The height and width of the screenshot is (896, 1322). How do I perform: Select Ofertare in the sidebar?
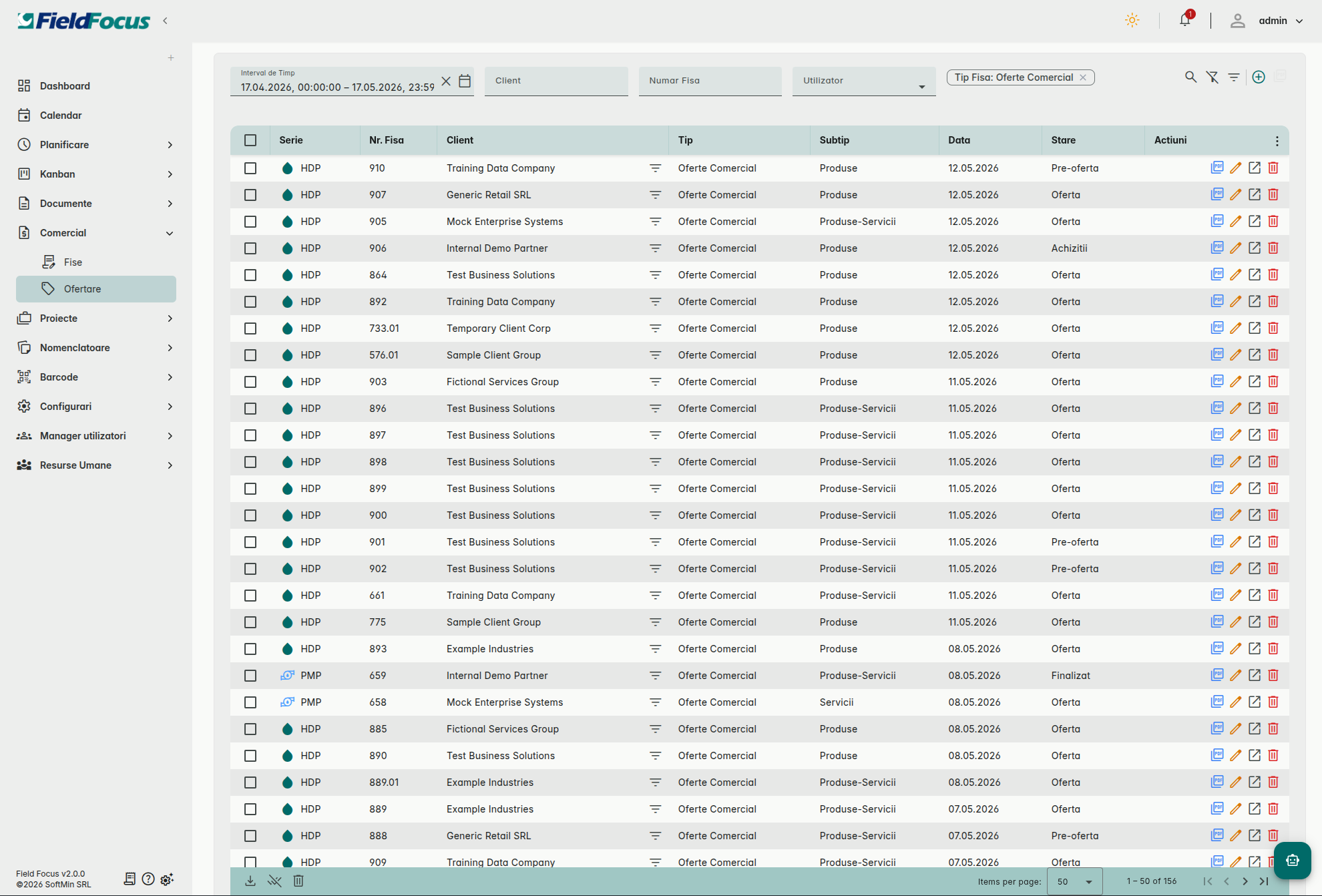(96, 289)
